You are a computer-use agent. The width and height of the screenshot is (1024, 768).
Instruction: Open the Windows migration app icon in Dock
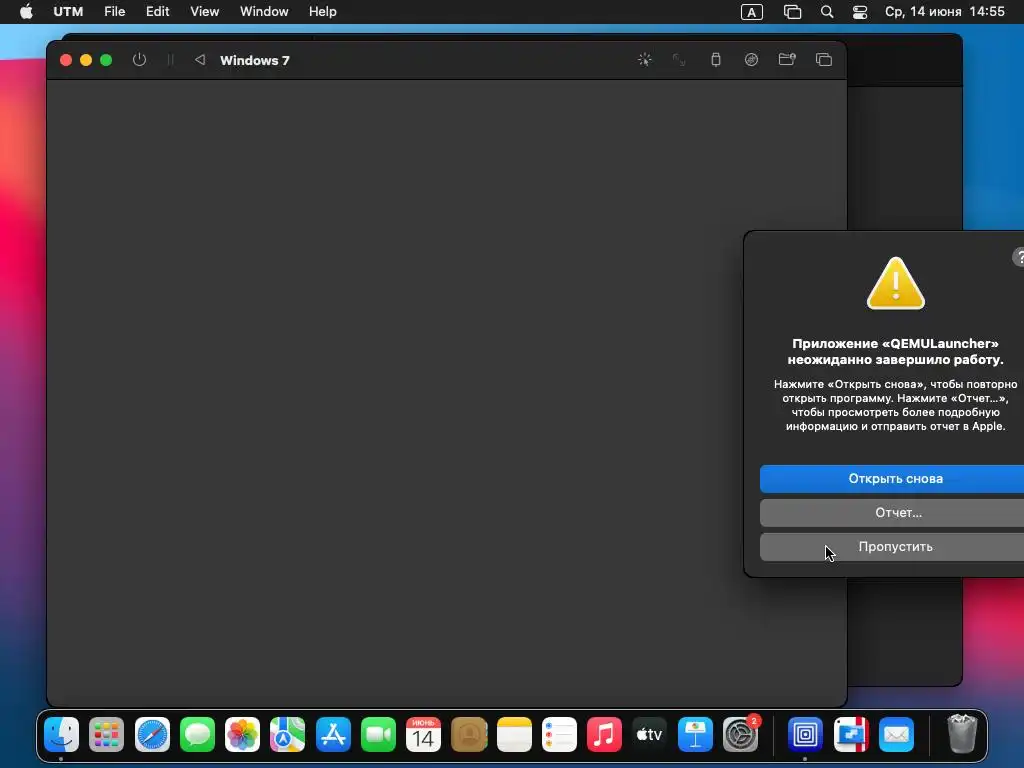[x=851, y=735]
